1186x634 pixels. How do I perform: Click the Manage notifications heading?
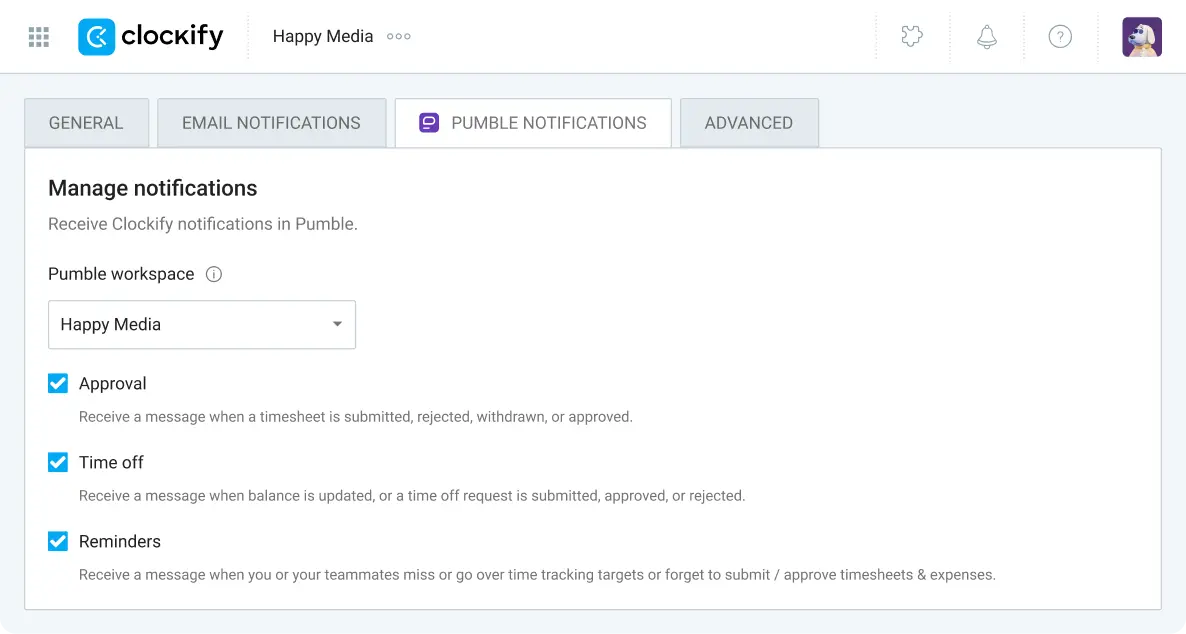tap(153, 188)
